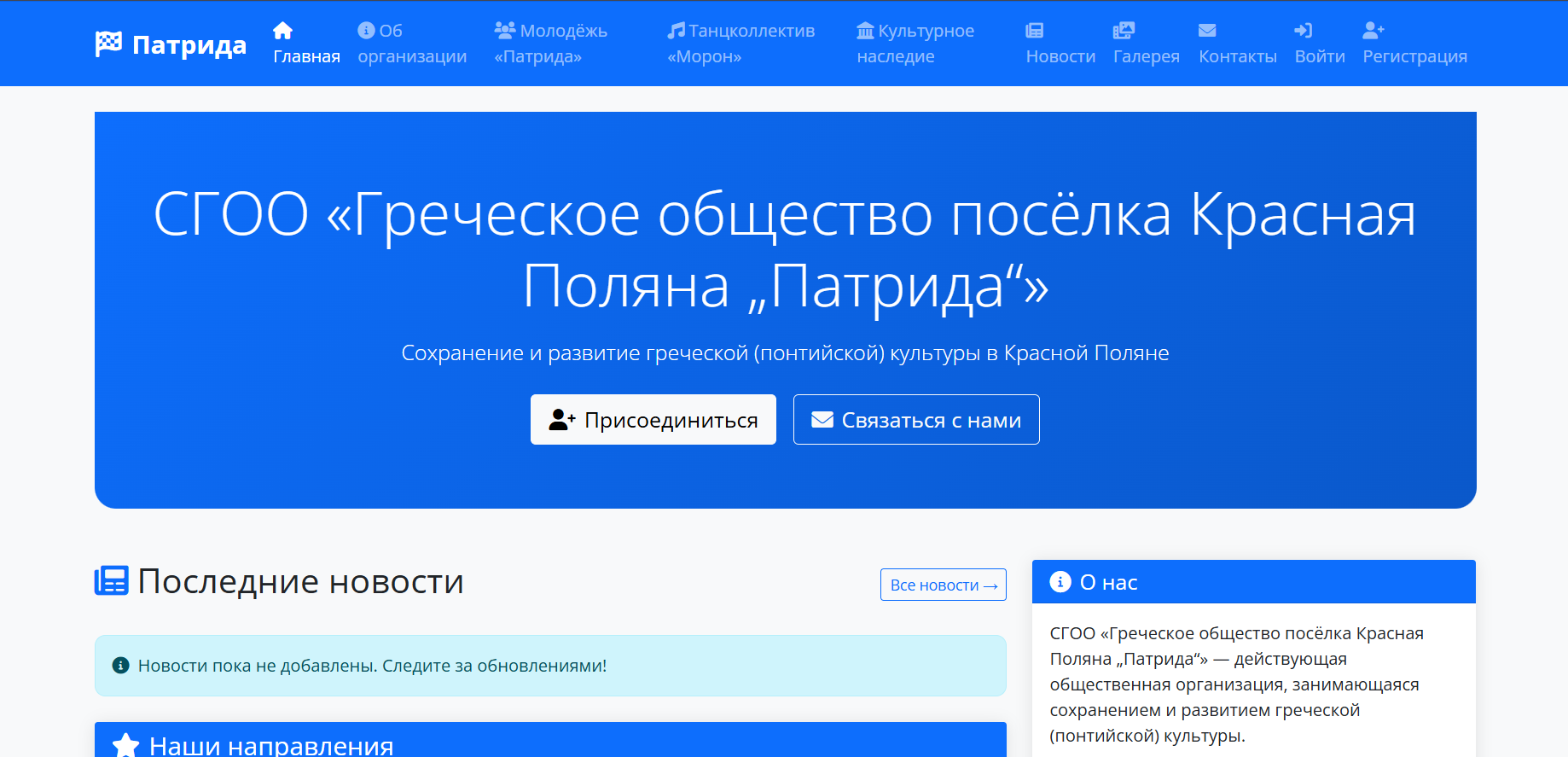Click the newspaper icon beside Последние новости
The width and height of the screenshot is (1568, 757).
pyautogui.click(x=112, y=580)
